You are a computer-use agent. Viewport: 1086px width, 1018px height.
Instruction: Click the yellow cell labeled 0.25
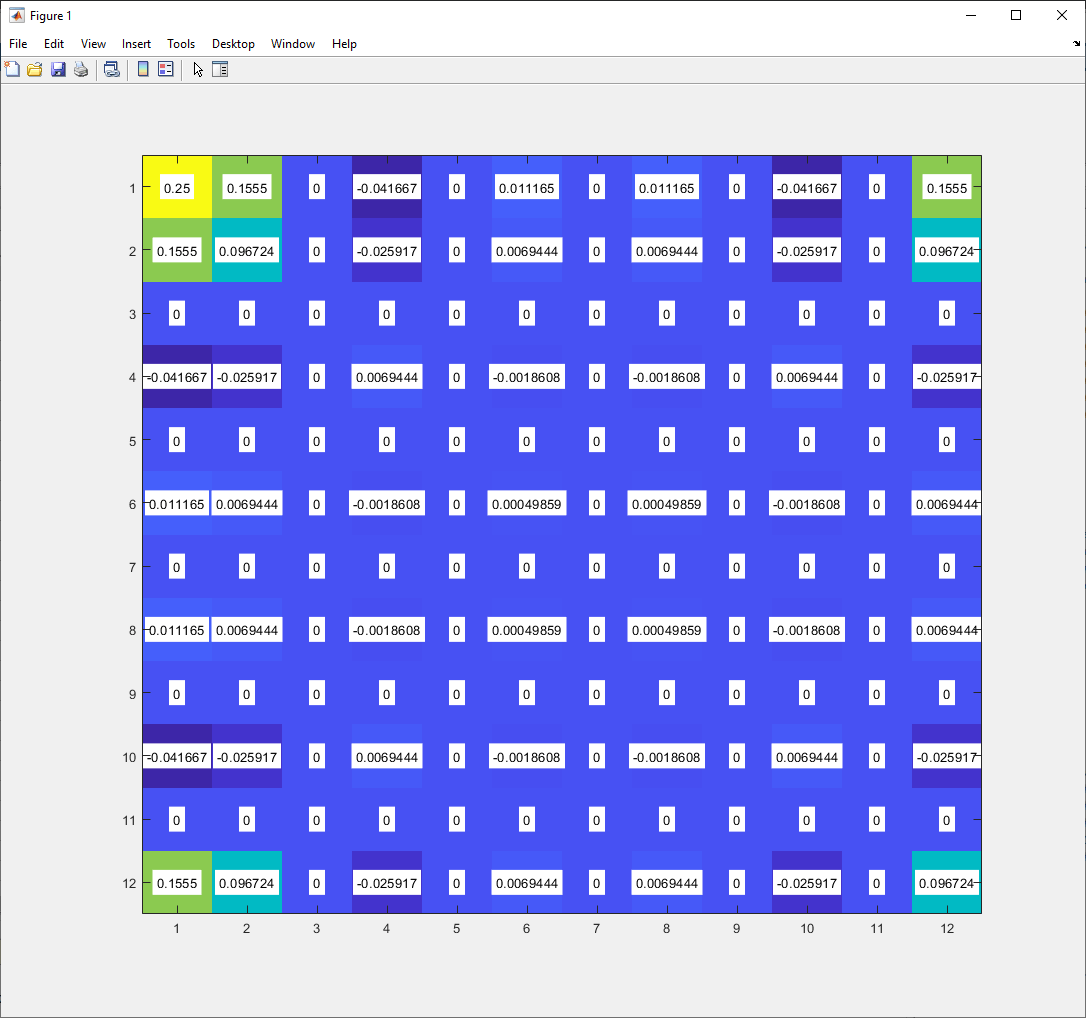[x=177, y=188]
